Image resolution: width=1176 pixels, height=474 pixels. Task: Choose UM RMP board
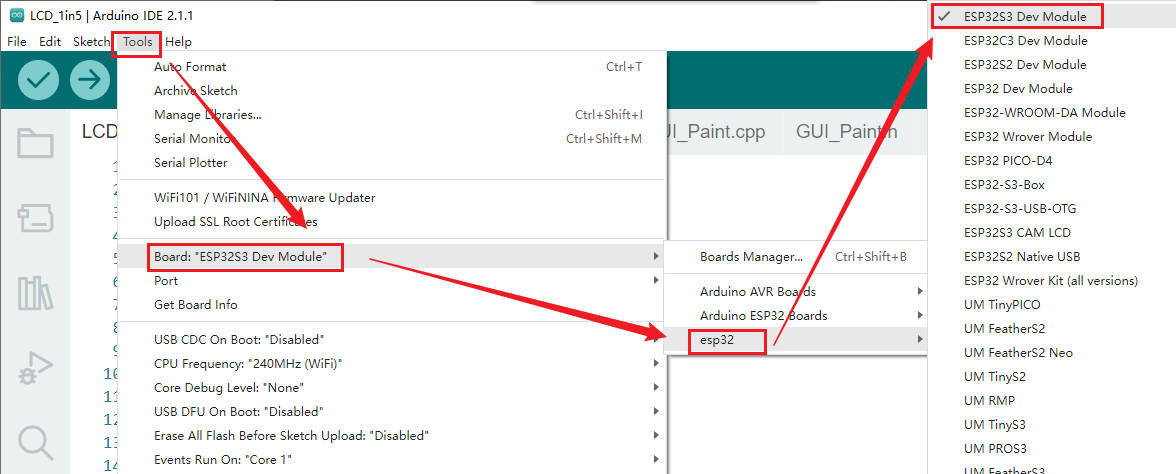(1052, 400)
